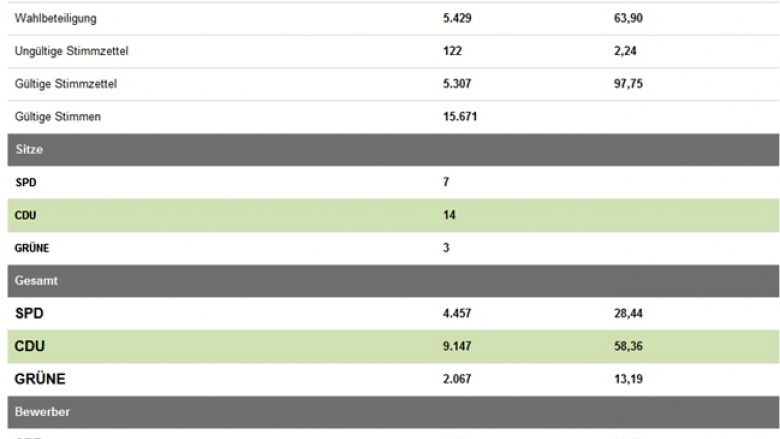Screen dimensions: 780x439
Task: Select the GRÜNE seats row
Action: coord(393,248)
